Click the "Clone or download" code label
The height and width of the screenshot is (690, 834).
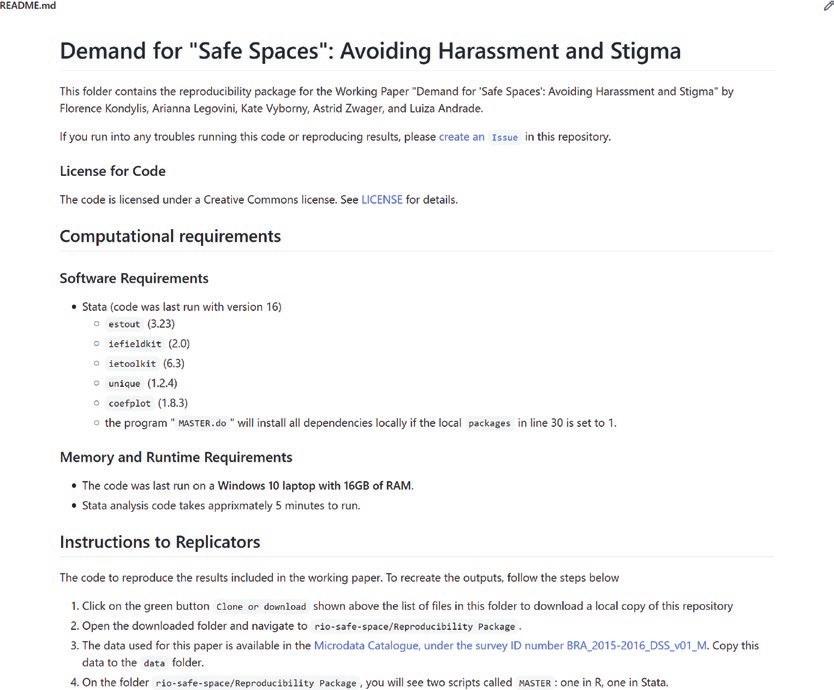[261, 607]
